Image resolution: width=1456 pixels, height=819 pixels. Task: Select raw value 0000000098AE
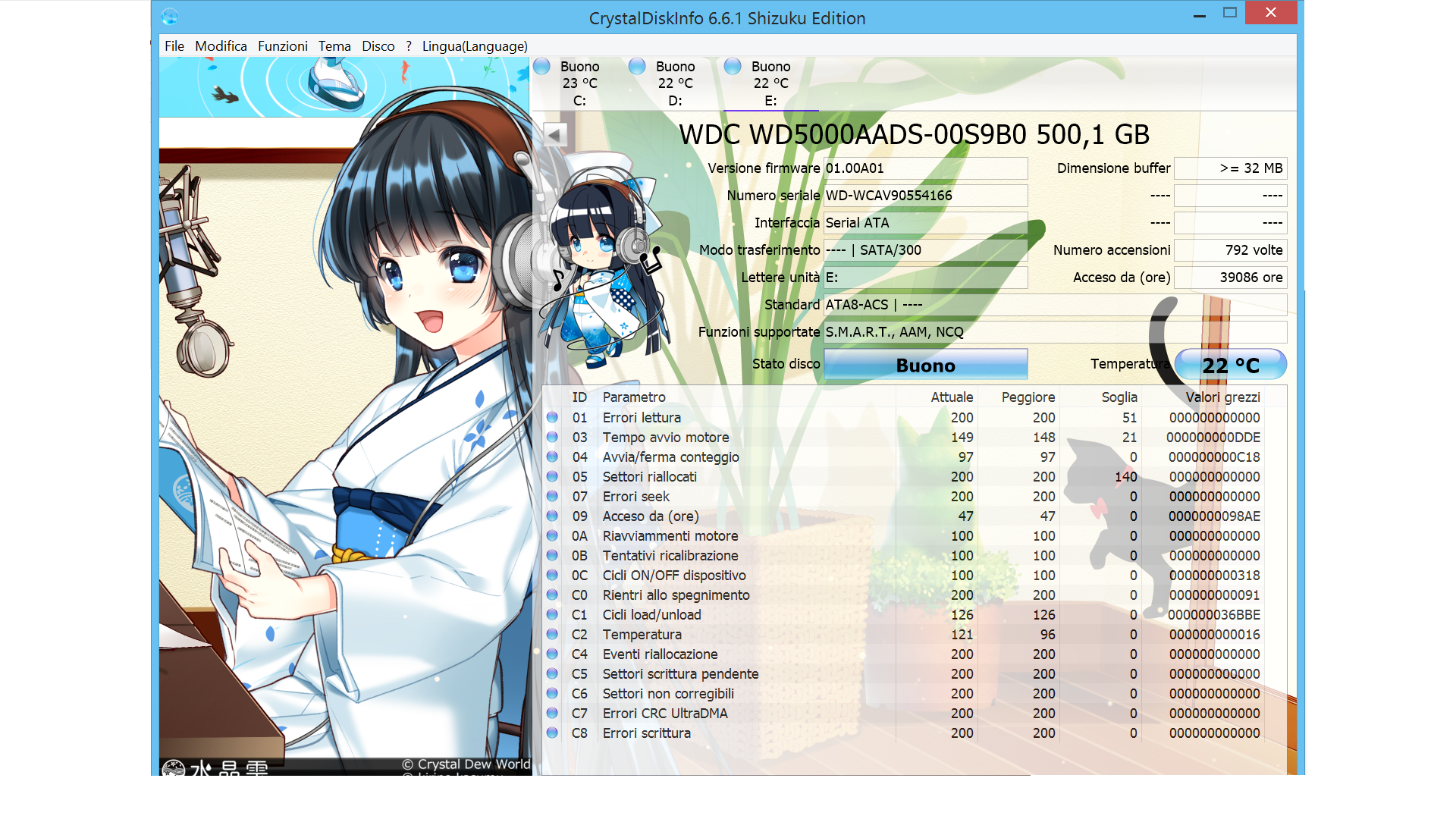tap(1214, 516)
